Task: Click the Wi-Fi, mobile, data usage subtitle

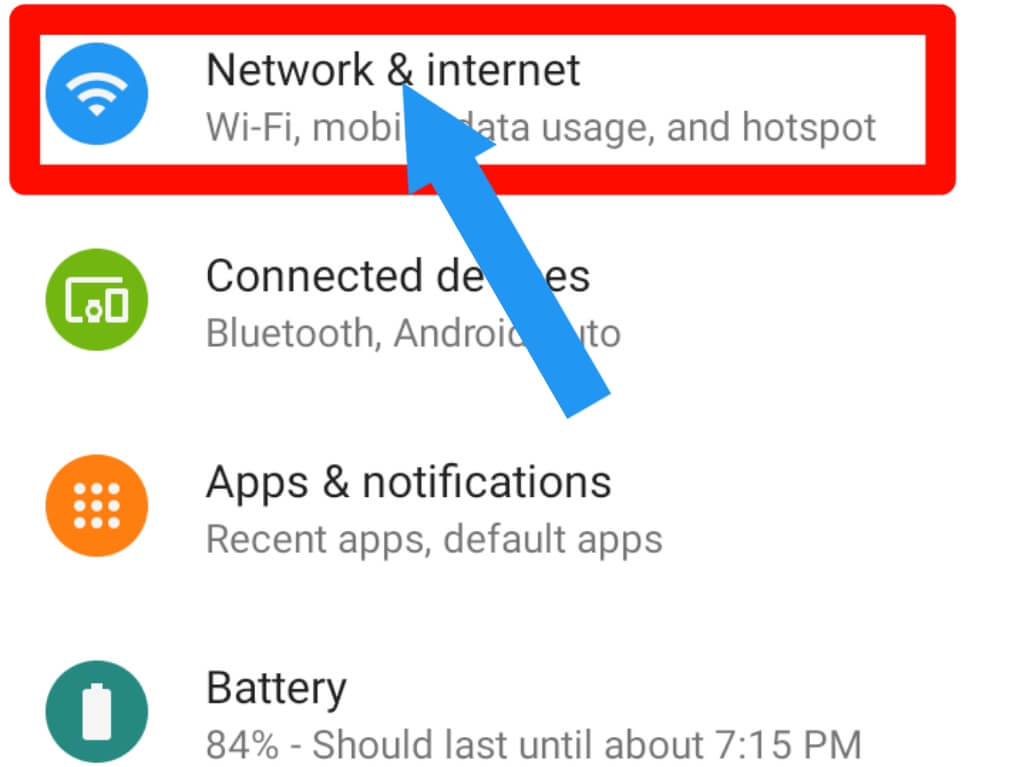Action: click(541, 127)
